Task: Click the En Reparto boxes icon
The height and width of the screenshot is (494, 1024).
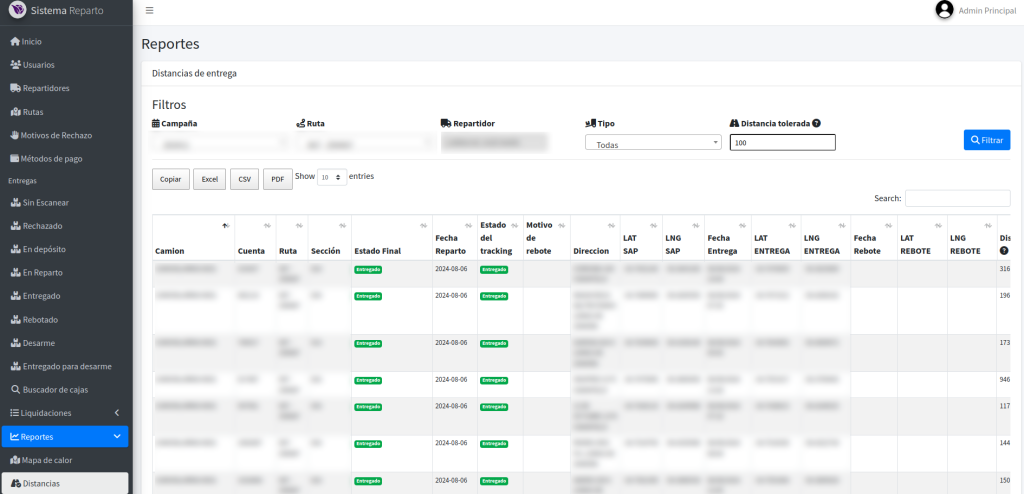Action: click(x=16, y=273)
